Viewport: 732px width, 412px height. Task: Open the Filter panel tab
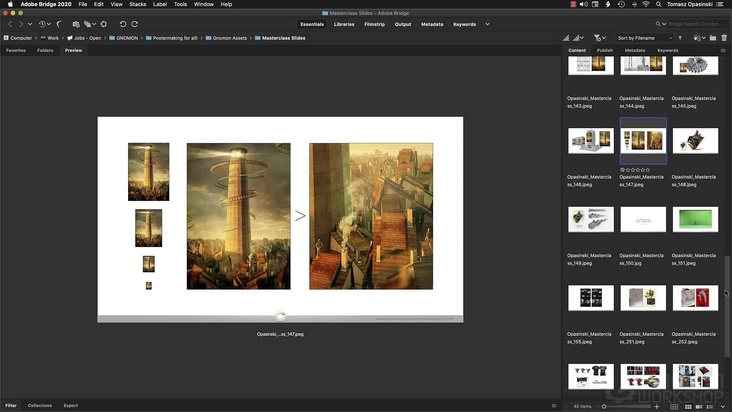(x=11, y=405)
